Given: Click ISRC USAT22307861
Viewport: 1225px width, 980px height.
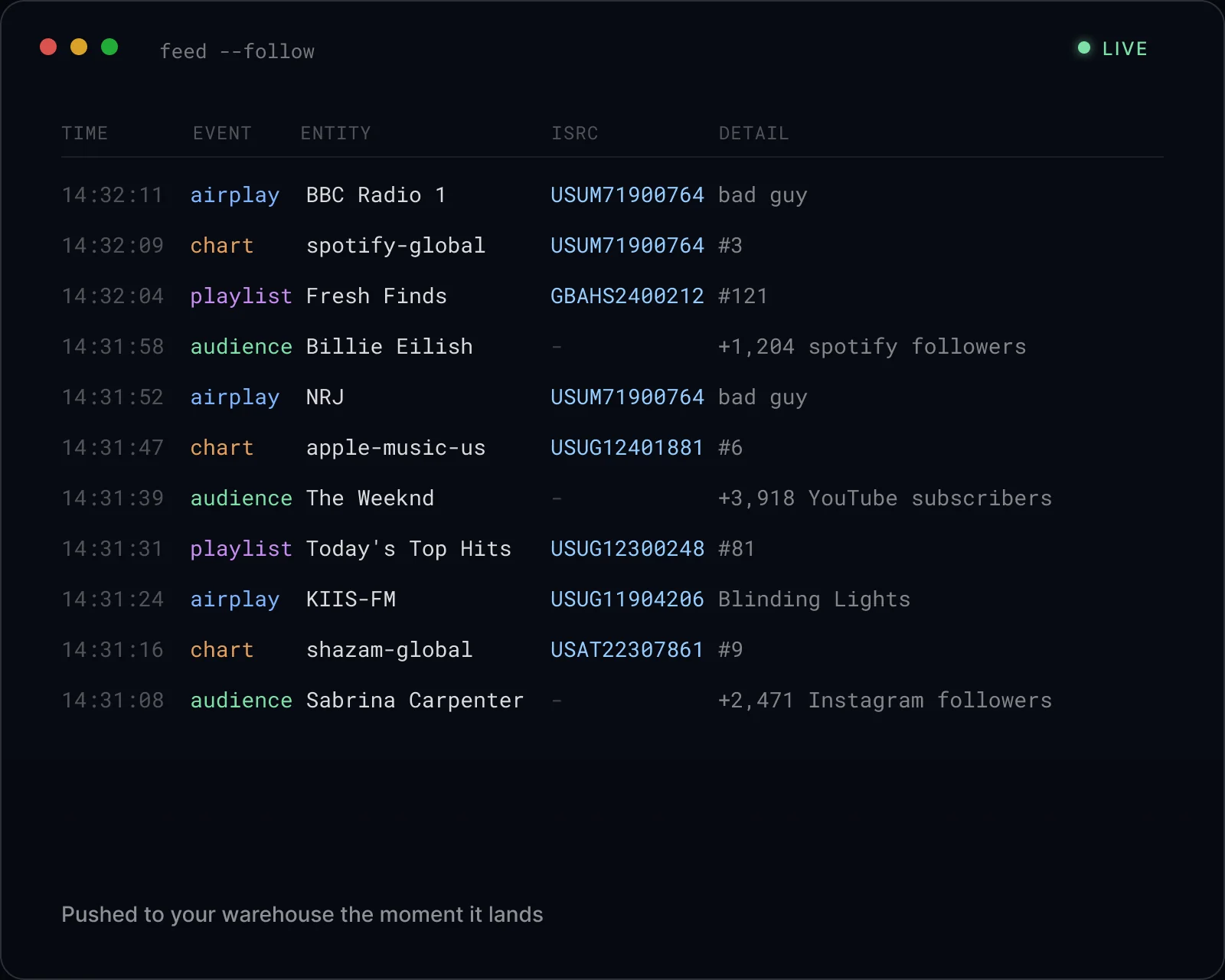Looking at the screenshot, I should [x=627, y=650].
